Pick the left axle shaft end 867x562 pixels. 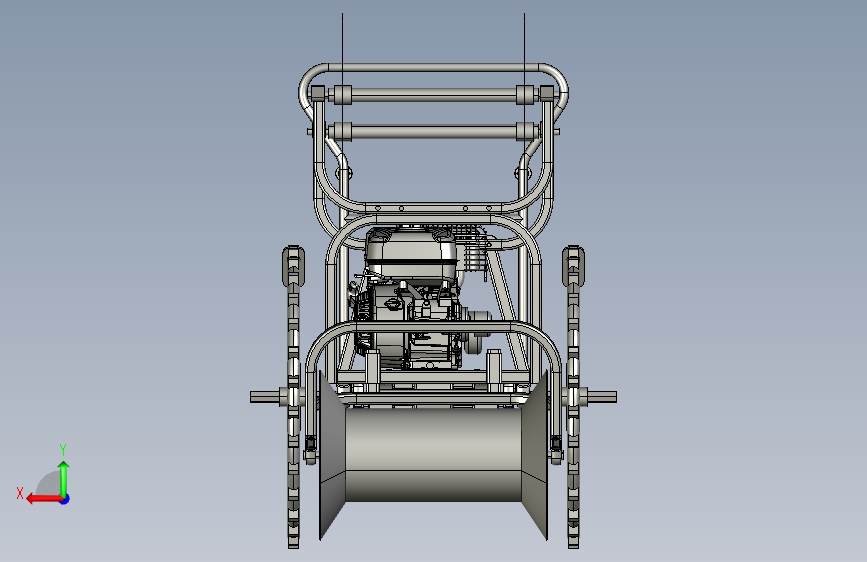click(x=265, y=397)
